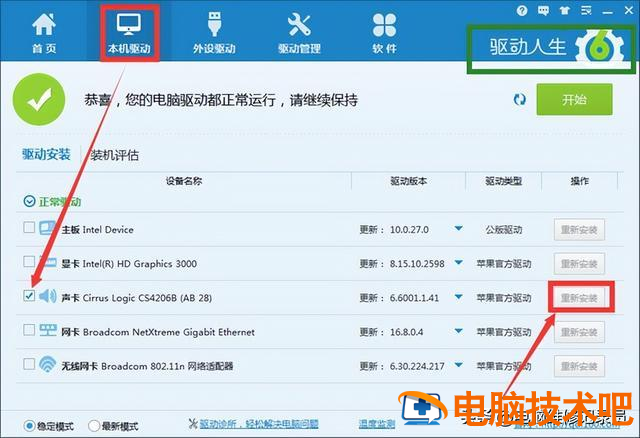Check the 无线网卡 Broadcom 802.11n checkbox
The width and height of the screenshot is (640, 438).
[x=29, y=364]
